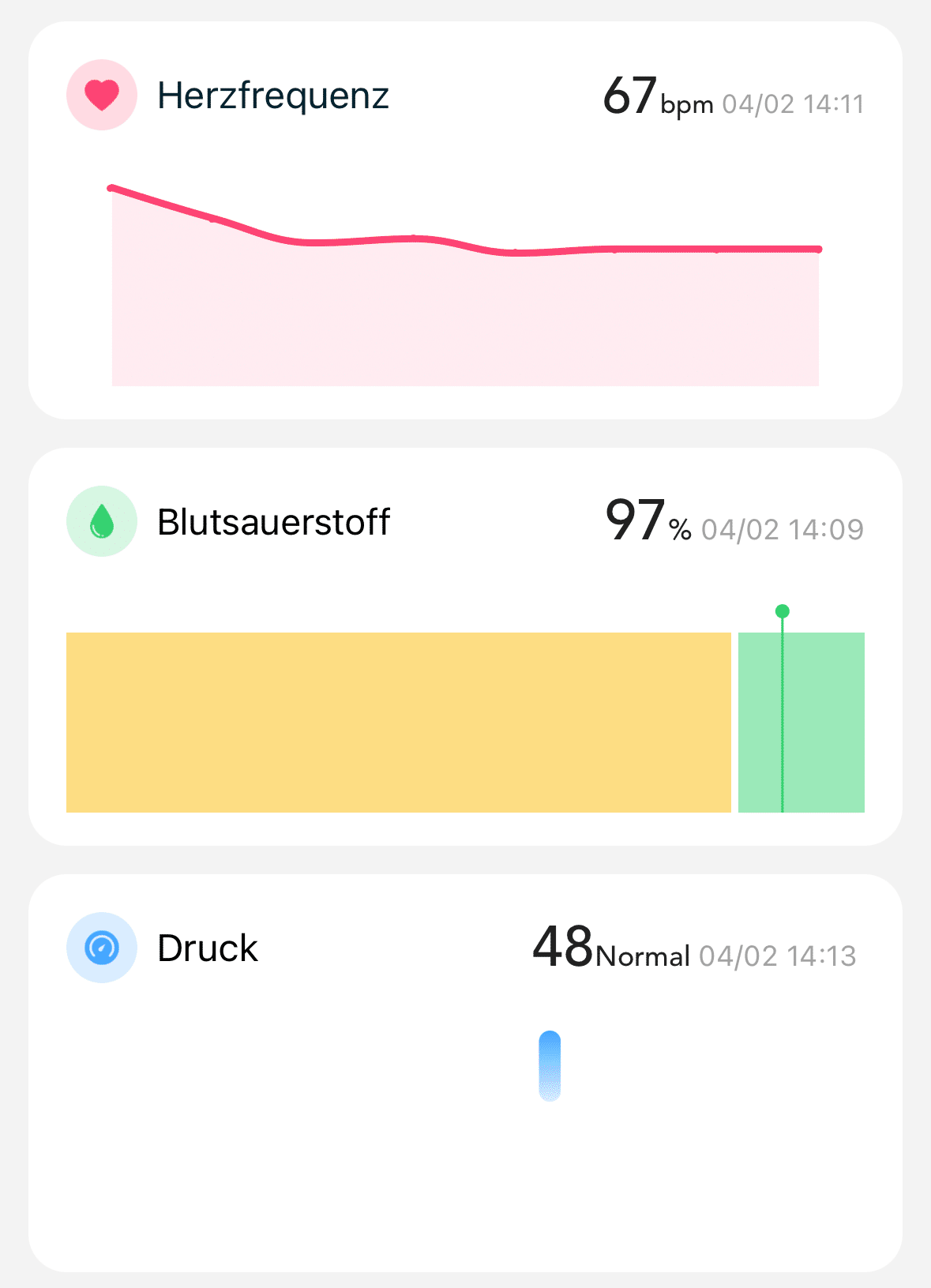Tap the blood oxygen timestamp 04/02 14:09
The height and width of the screenshot is (1288, 931).
(783, 529)
